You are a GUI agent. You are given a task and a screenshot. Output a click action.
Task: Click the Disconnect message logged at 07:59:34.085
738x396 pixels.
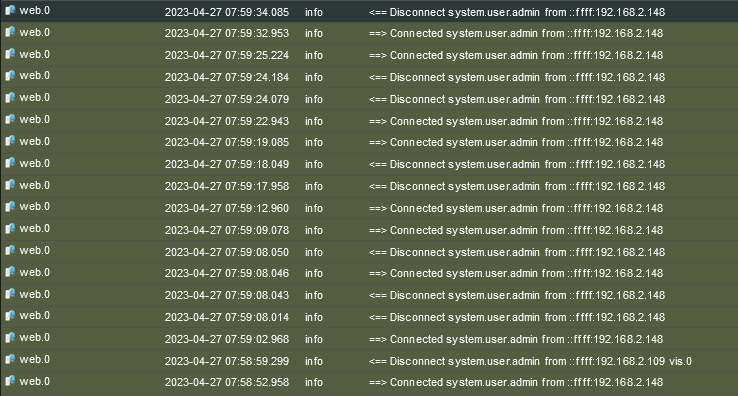(x=517, y=12)
